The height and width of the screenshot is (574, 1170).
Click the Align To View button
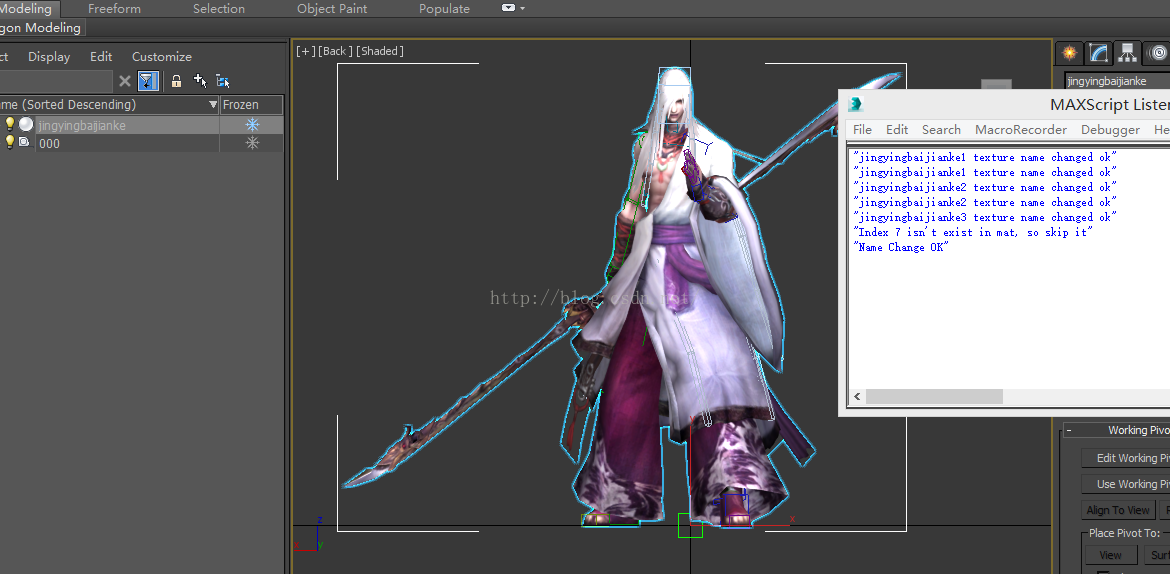click(1118, 511)
